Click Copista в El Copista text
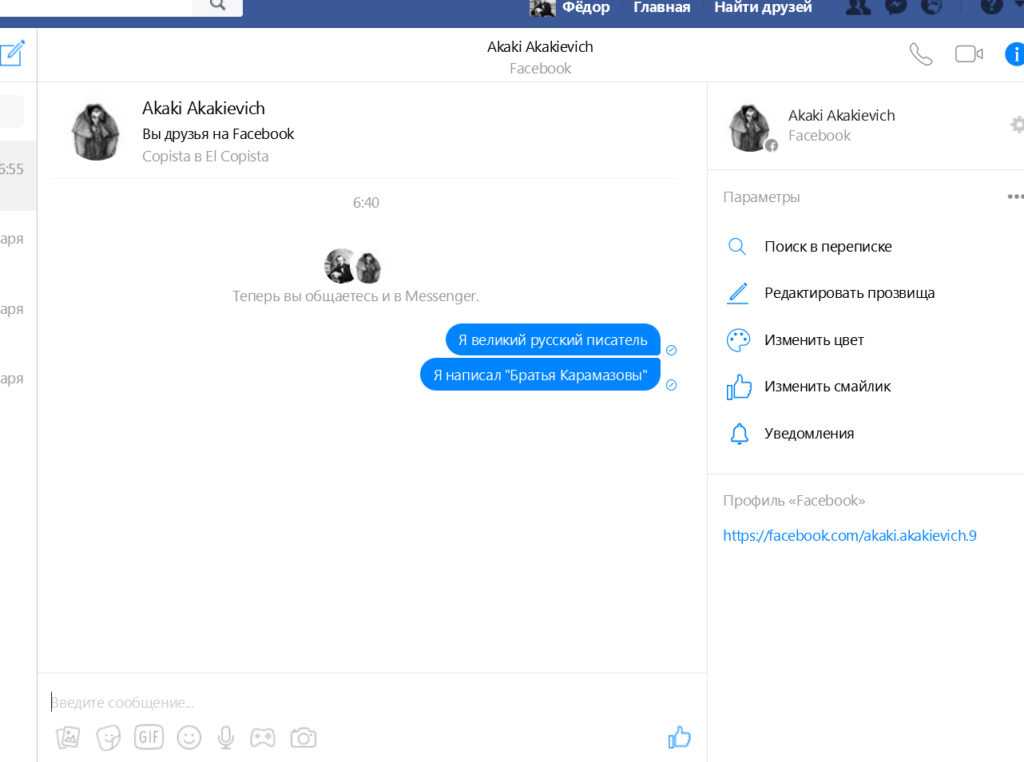The image size is (1024, 762). [x=205, y=157]
